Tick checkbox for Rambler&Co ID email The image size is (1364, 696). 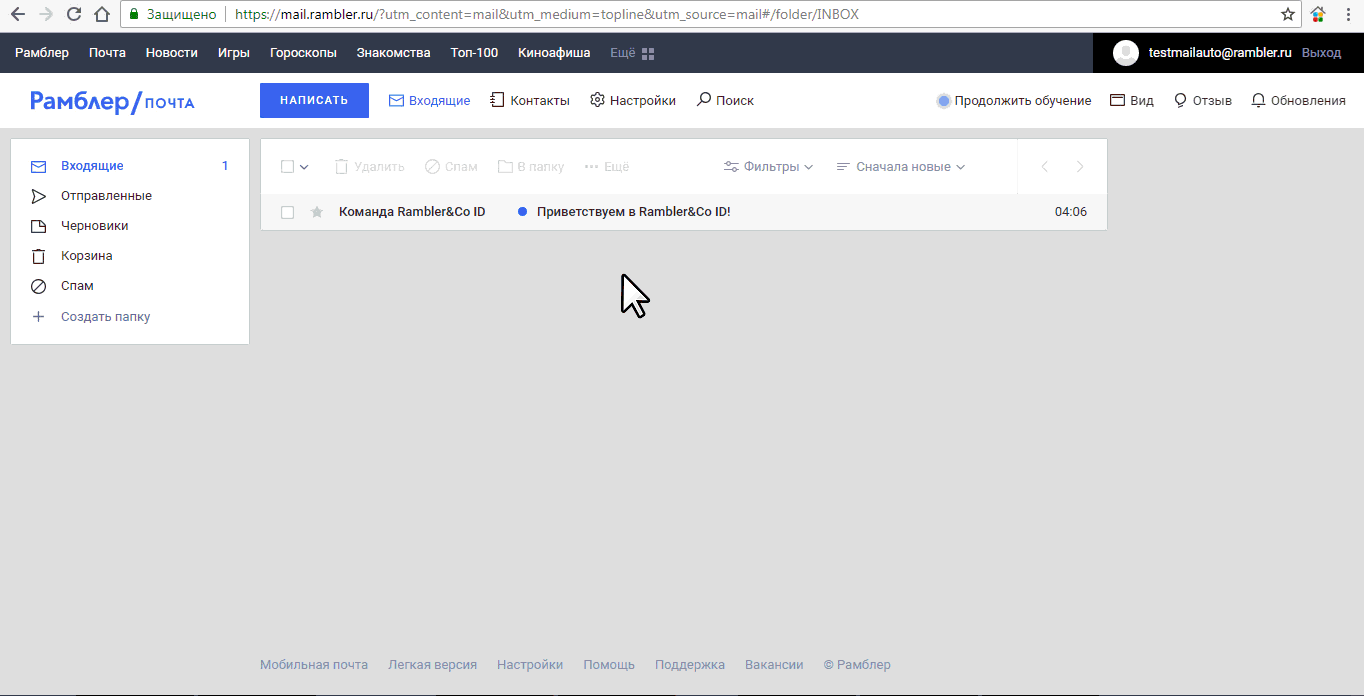(287, 212)
